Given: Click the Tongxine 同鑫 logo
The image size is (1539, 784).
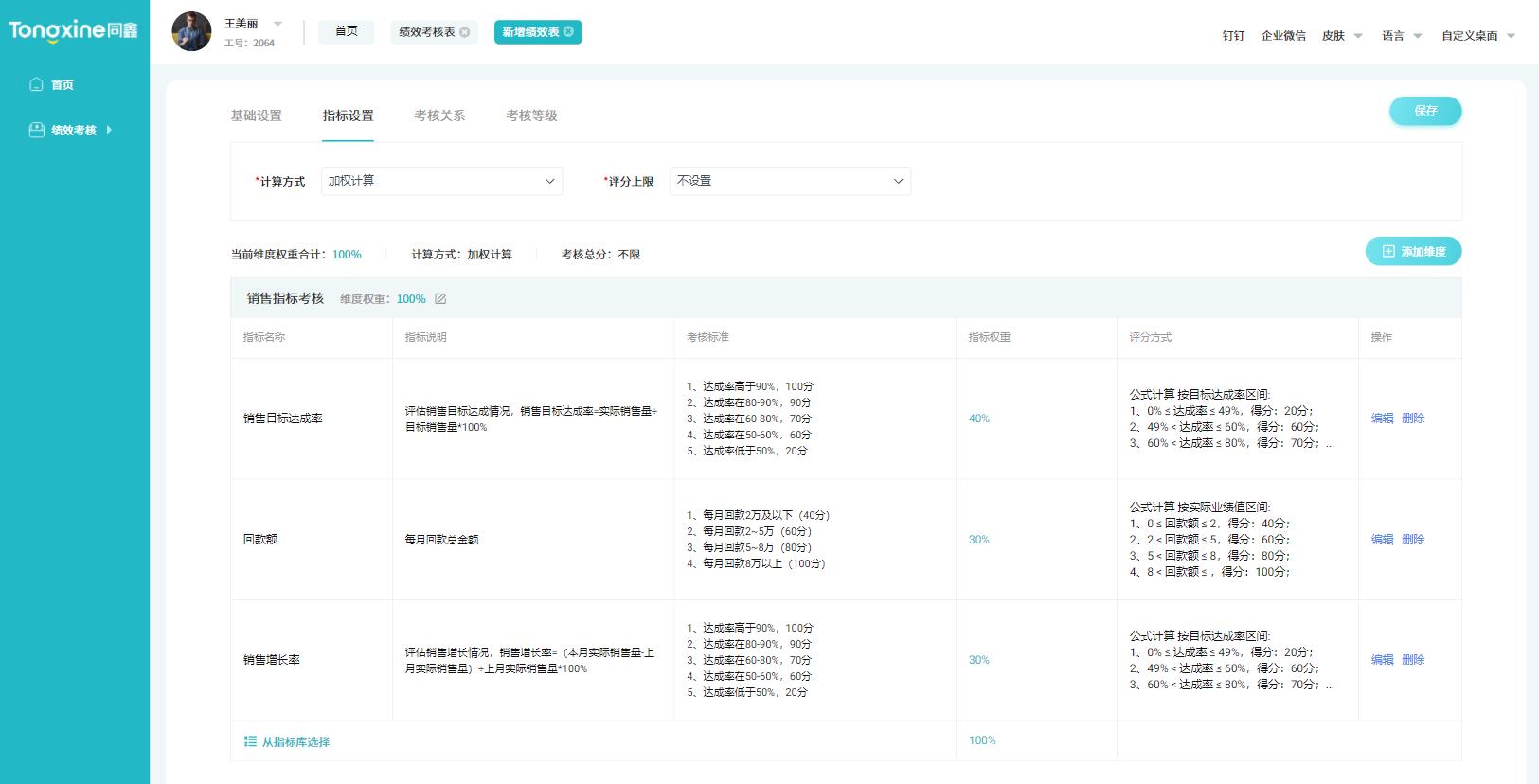Looking at the screenshot, I should [x=73, y=30].
